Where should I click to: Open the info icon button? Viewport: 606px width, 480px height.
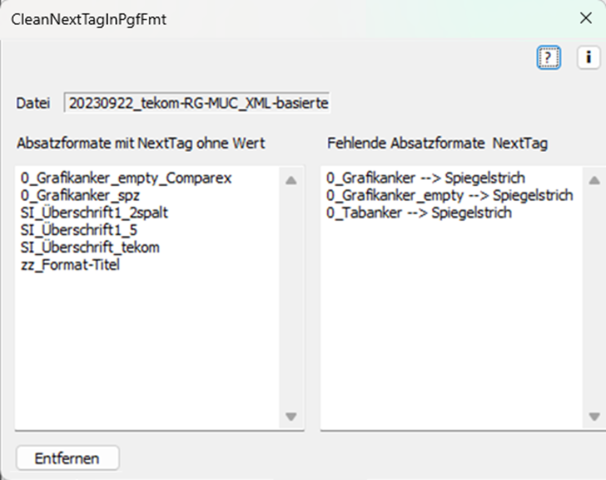[x=587, y=58]
